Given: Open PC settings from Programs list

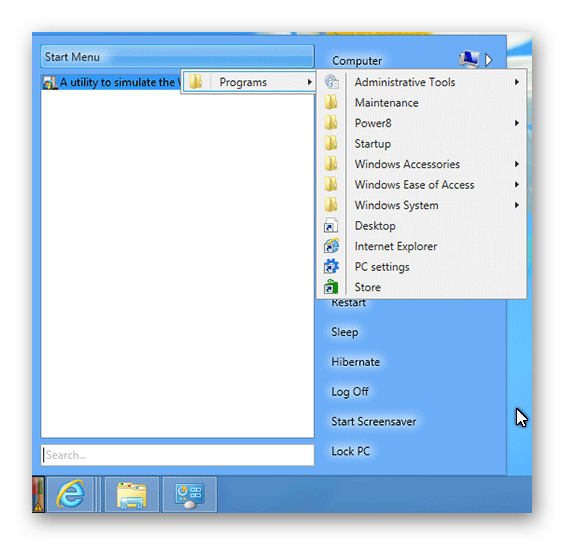Looking at the screenshot, I should pos(422,267).
